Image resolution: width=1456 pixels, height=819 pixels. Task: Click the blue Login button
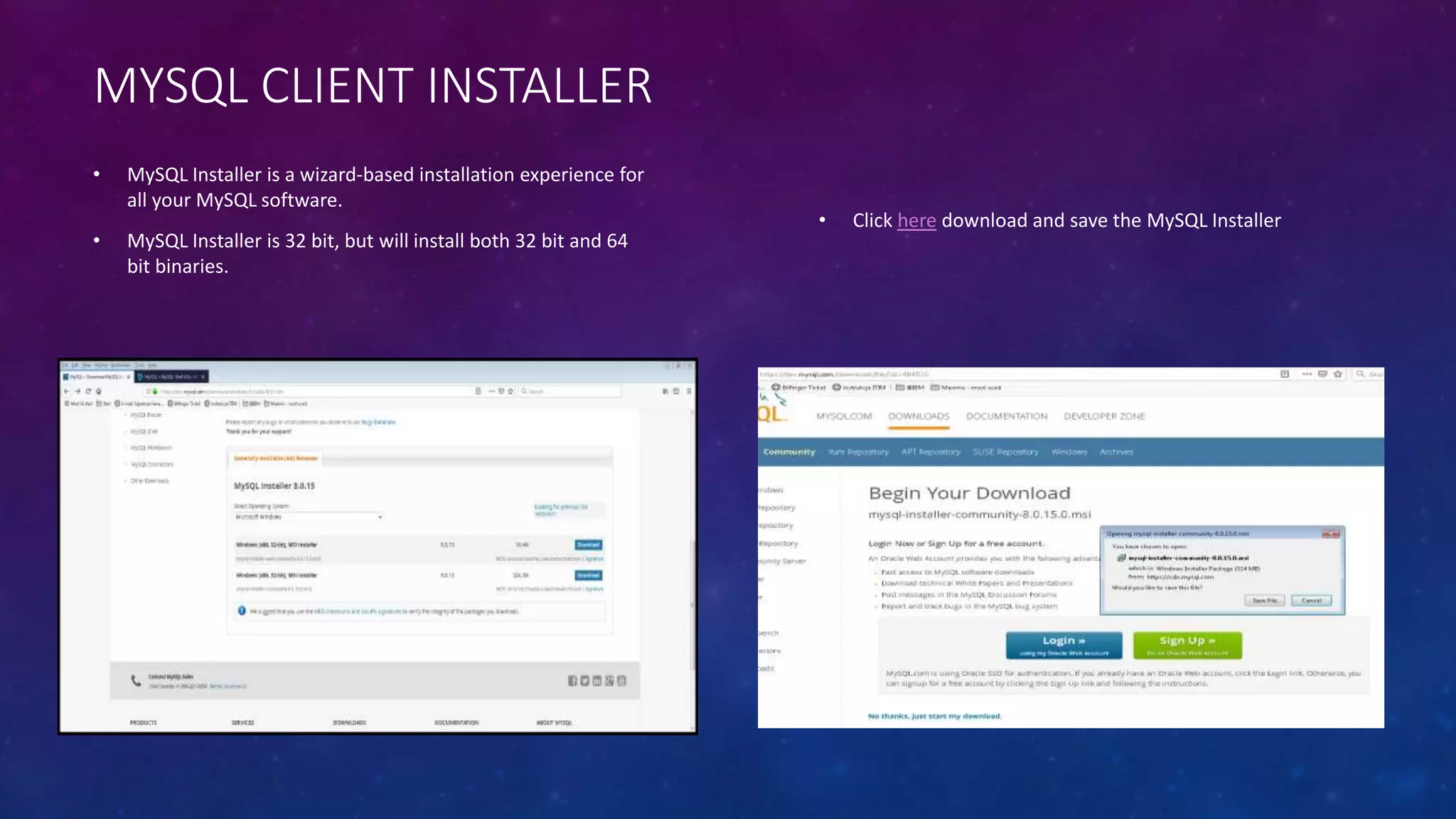pos(1064,645)
